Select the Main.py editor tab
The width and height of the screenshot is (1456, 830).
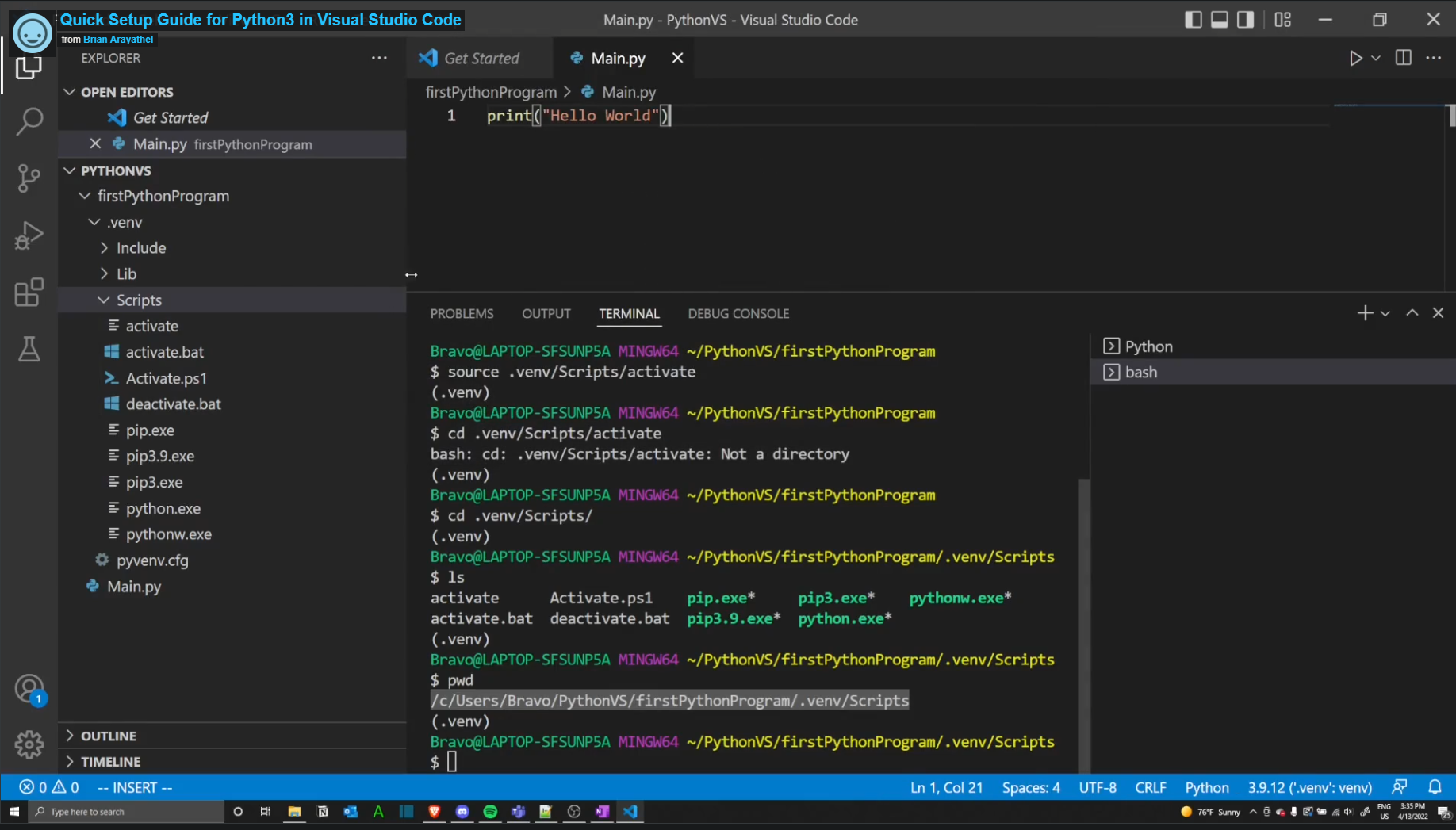(x=618, y=58)
